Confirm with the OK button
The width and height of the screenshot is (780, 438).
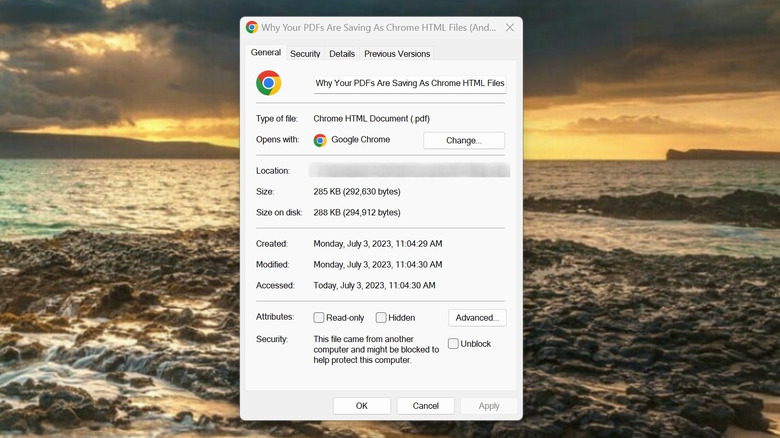361,406
